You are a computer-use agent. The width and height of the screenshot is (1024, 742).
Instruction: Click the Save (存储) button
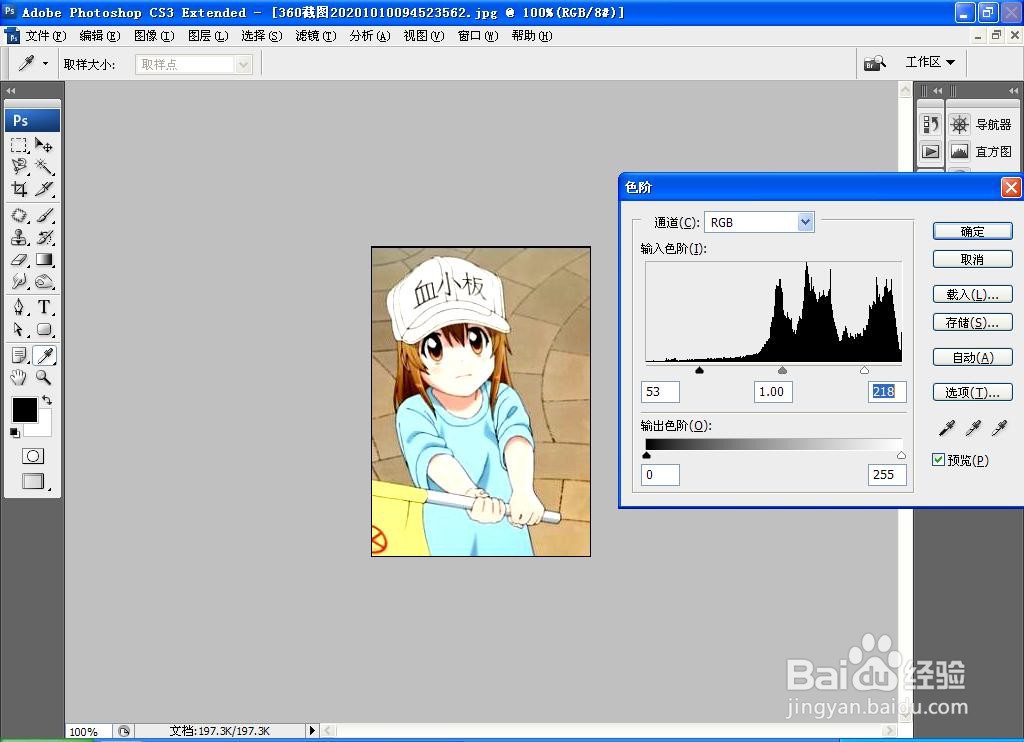pos(972,322)
